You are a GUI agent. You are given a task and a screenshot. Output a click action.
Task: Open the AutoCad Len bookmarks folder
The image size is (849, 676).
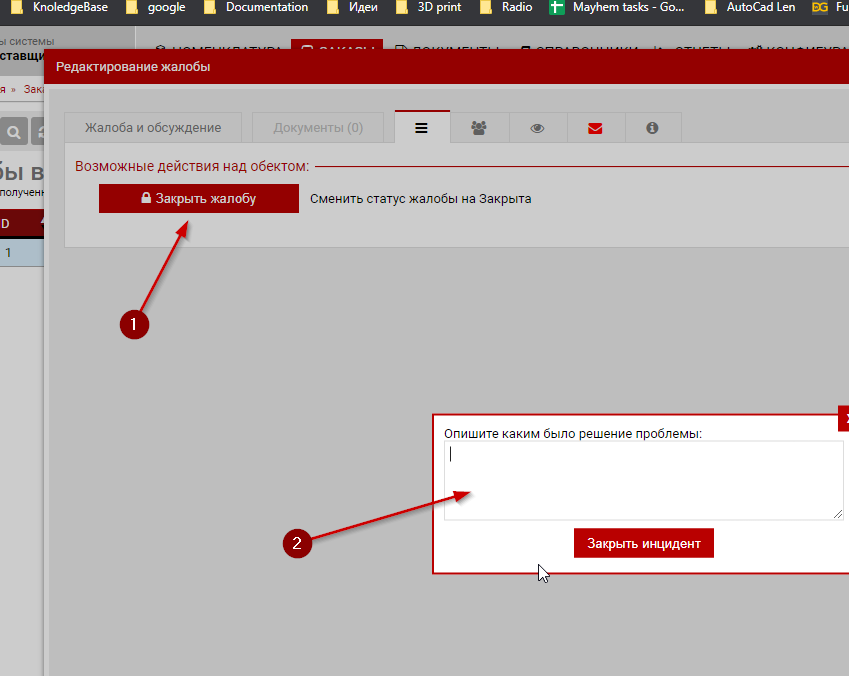pos(750,7)
